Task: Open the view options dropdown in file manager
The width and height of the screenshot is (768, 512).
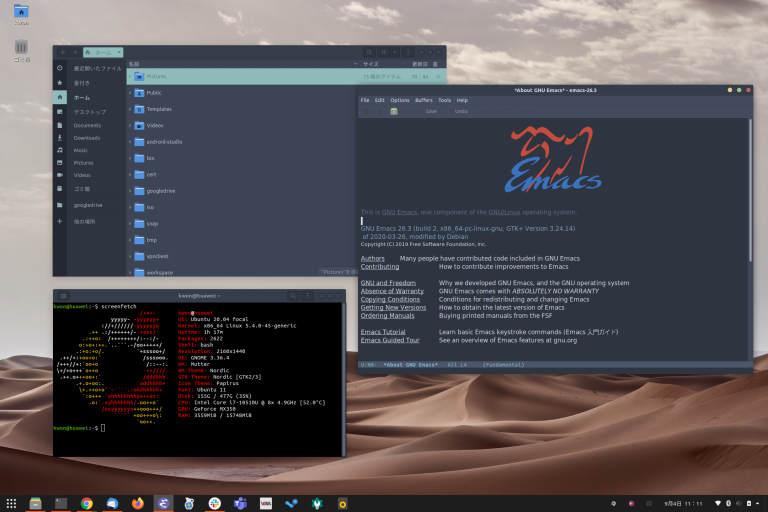Action: pos(394,52)
